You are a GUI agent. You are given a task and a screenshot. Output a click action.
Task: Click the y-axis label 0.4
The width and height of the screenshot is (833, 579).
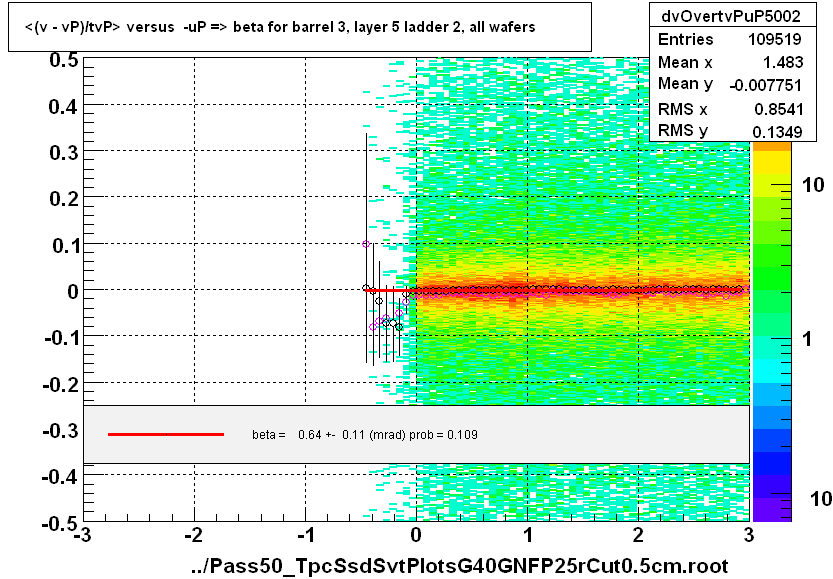point(64,107)
